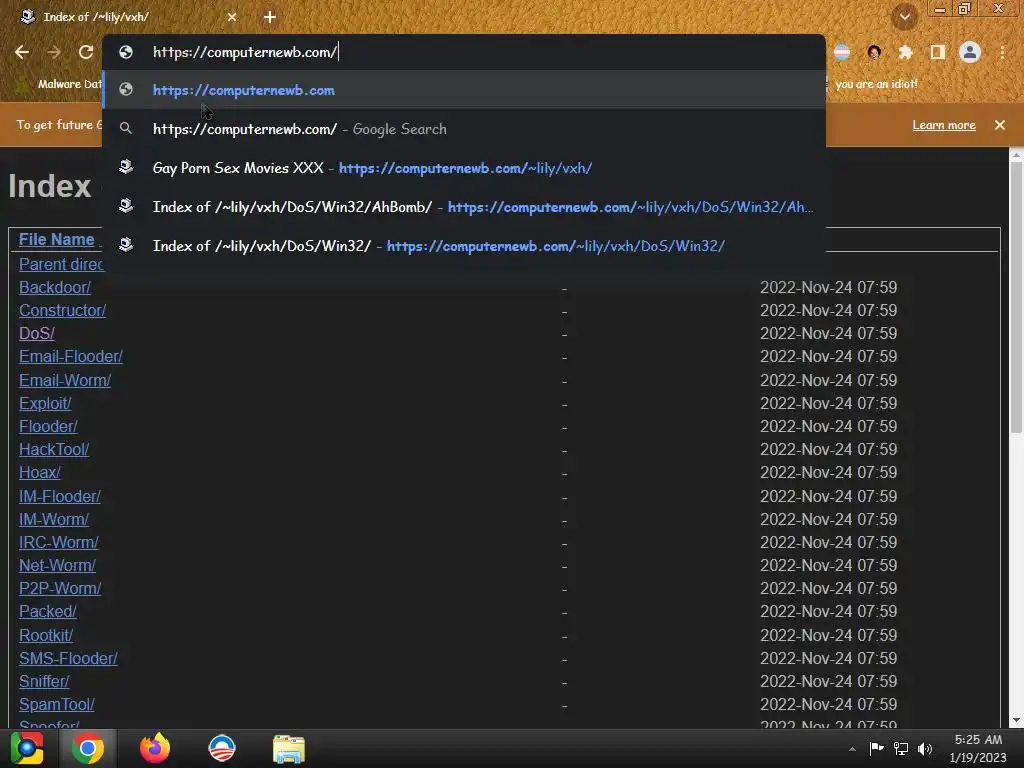Launch Firefox from the taskbar
This screenshot has height=768, width=1024.
pos(155,748)
